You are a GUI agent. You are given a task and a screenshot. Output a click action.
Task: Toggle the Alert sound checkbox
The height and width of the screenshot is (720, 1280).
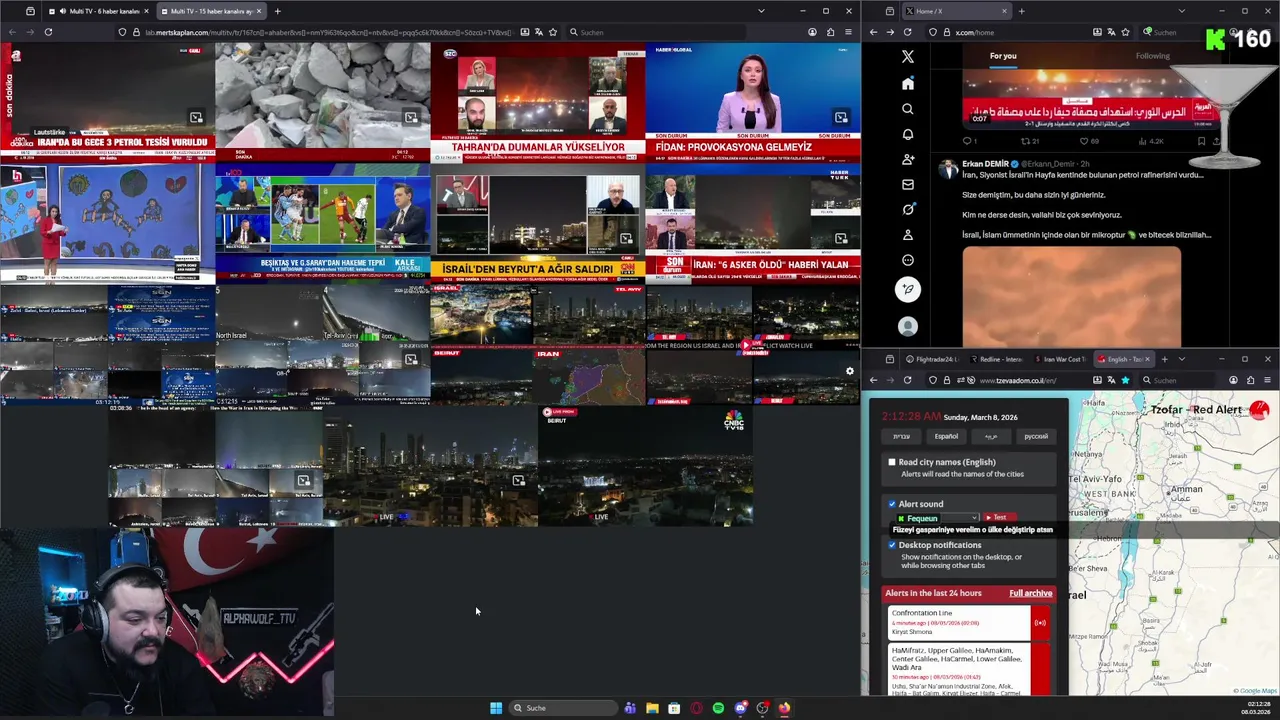[892, 504]
